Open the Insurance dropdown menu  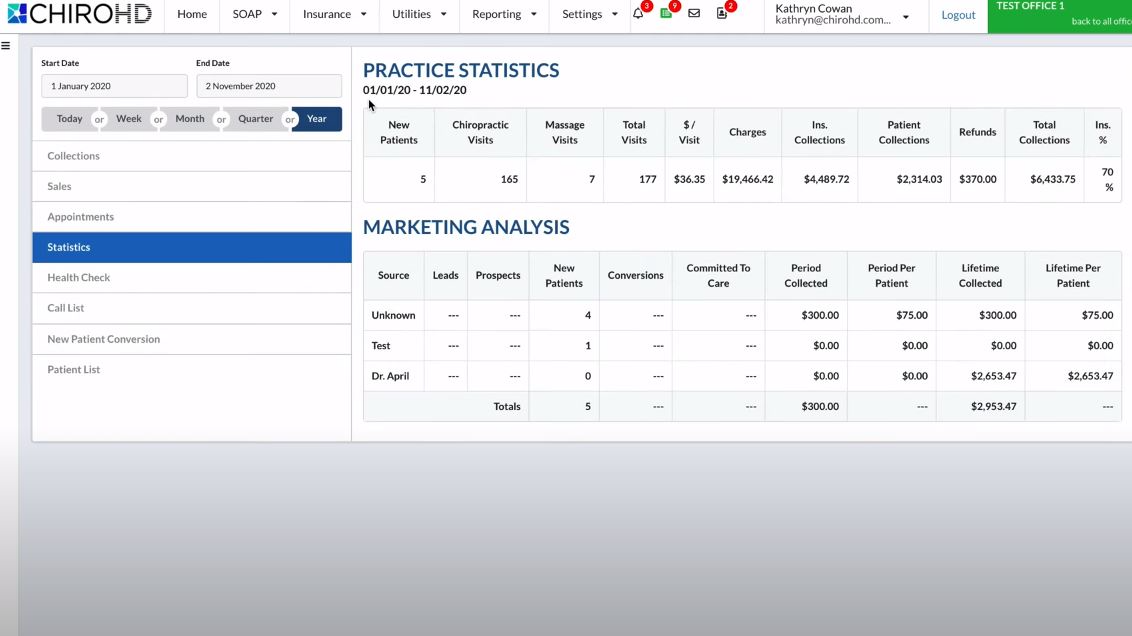click(x=334, y=14)
